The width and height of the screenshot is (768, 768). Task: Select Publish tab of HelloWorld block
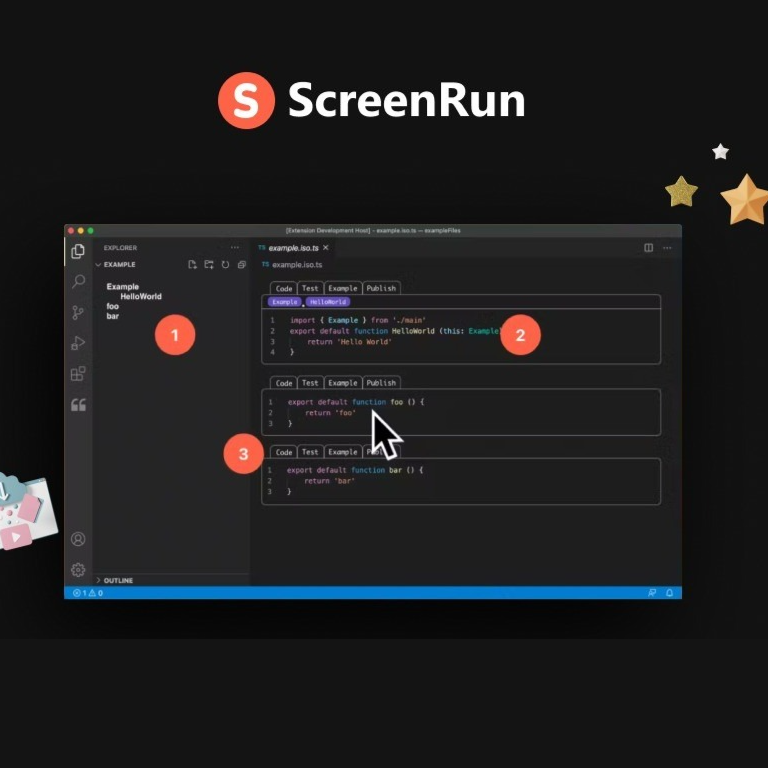[x=381, y=288]
